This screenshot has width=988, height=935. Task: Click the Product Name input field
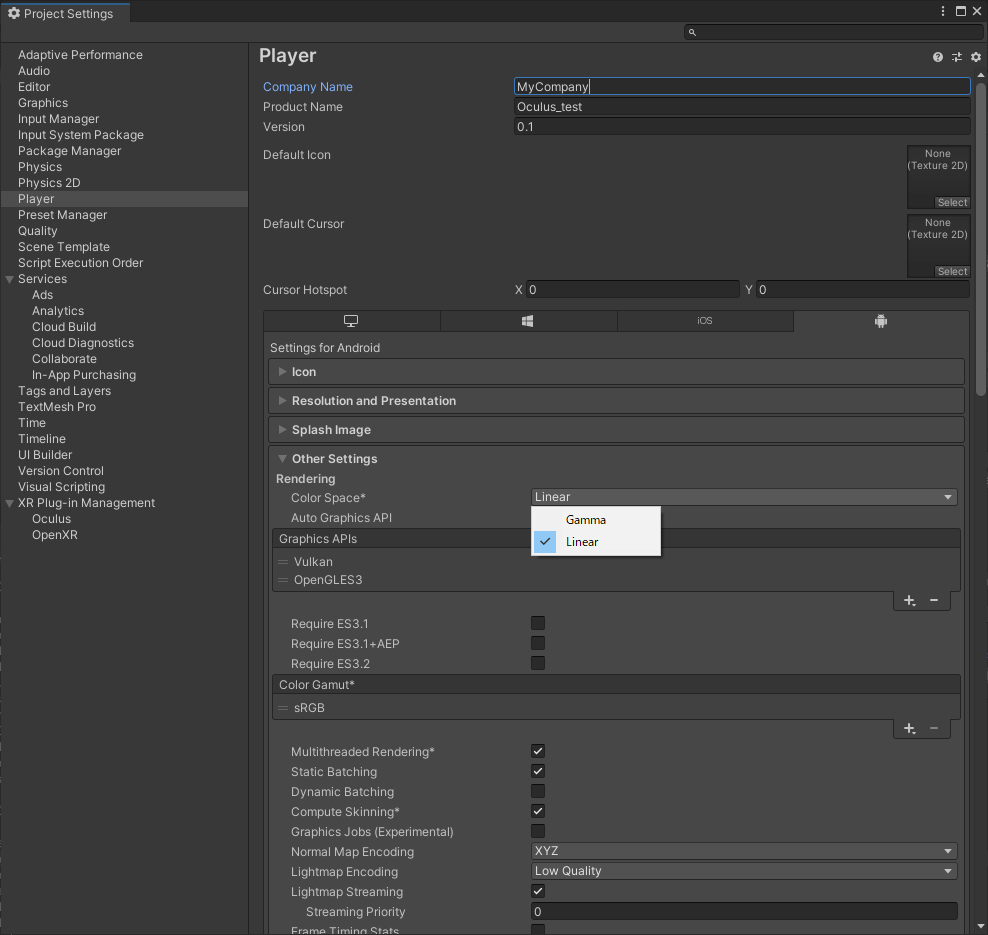[x=741, y=107]
